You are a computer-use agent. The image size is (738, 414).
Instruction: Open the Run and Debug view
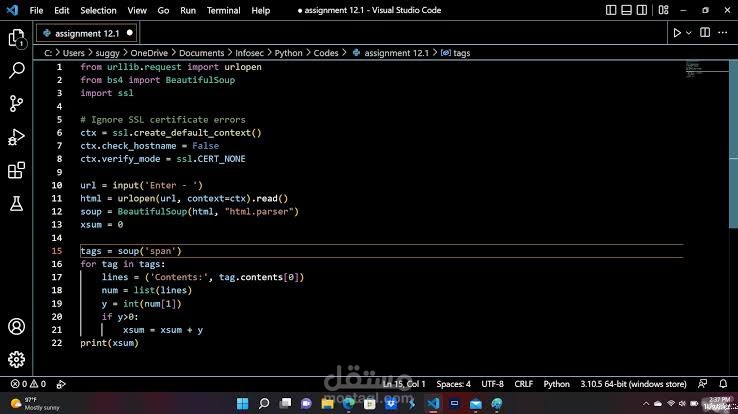[x=16, y=137]
